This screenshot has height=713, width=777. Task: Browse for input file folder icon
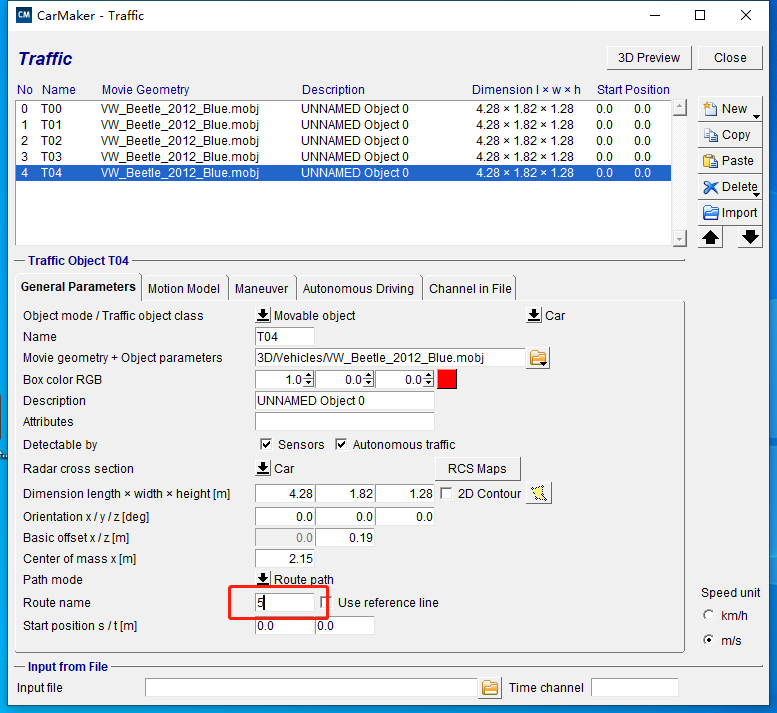pyautogui.click(x=490, y=688)
